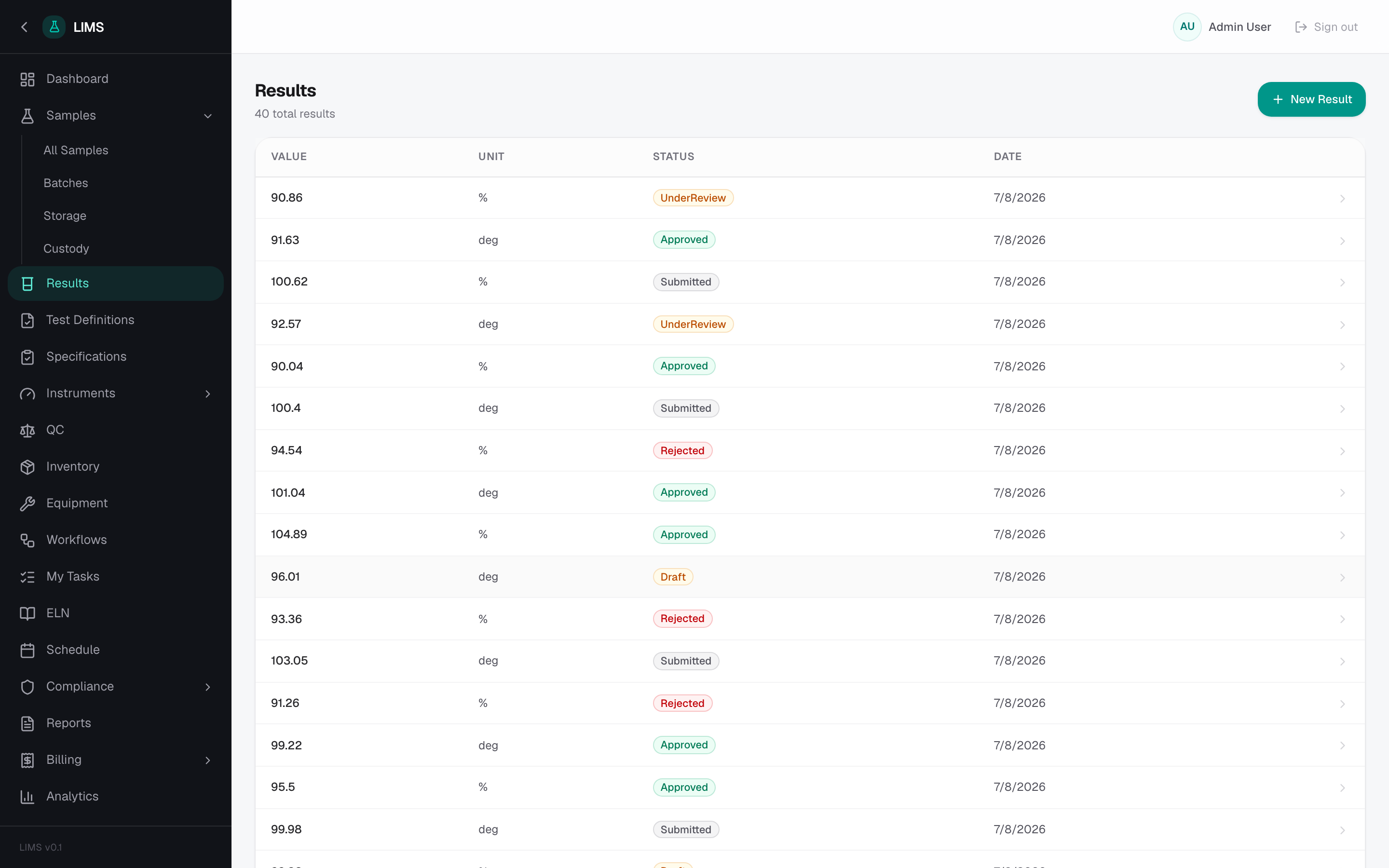
Task: Expand the Instruments submenu chevron
Action: coord(208,394)
